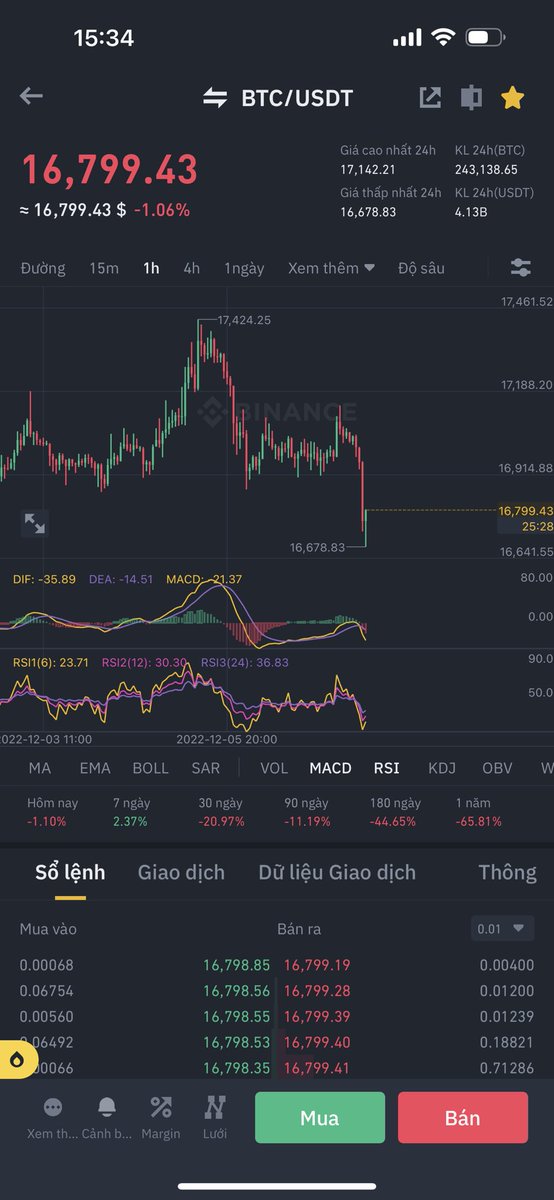
Task: Tap the 30 ngày performance value -20.97%
Action: point(219,821)
